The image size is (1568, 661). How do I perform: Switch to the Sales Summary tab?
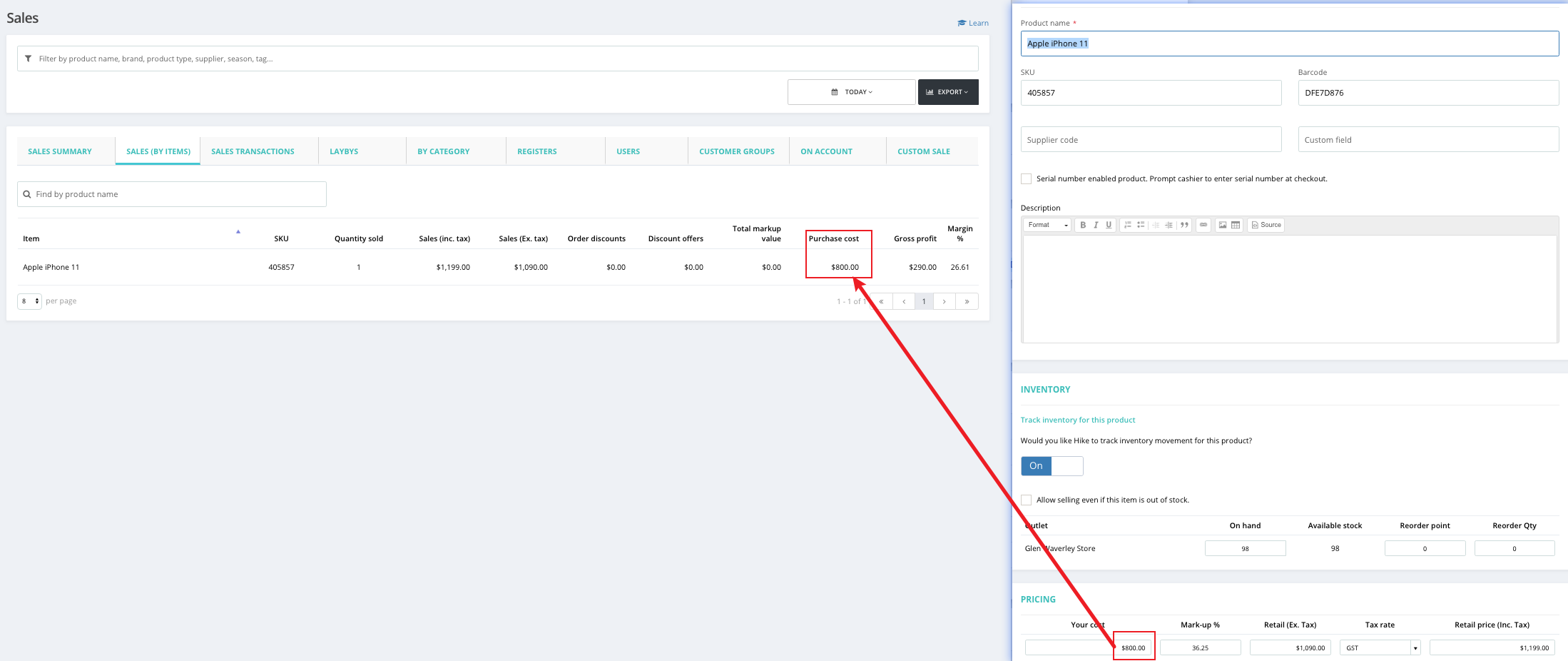(60, 151)
